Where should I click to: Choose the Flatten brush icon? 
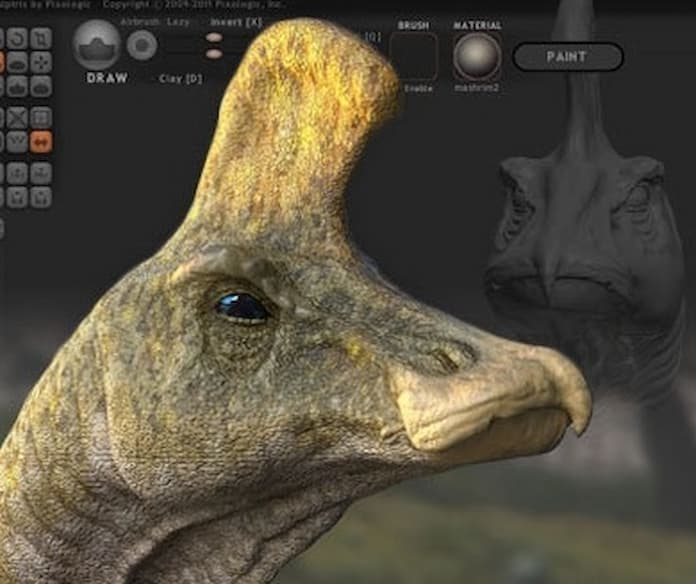point(18,63)
